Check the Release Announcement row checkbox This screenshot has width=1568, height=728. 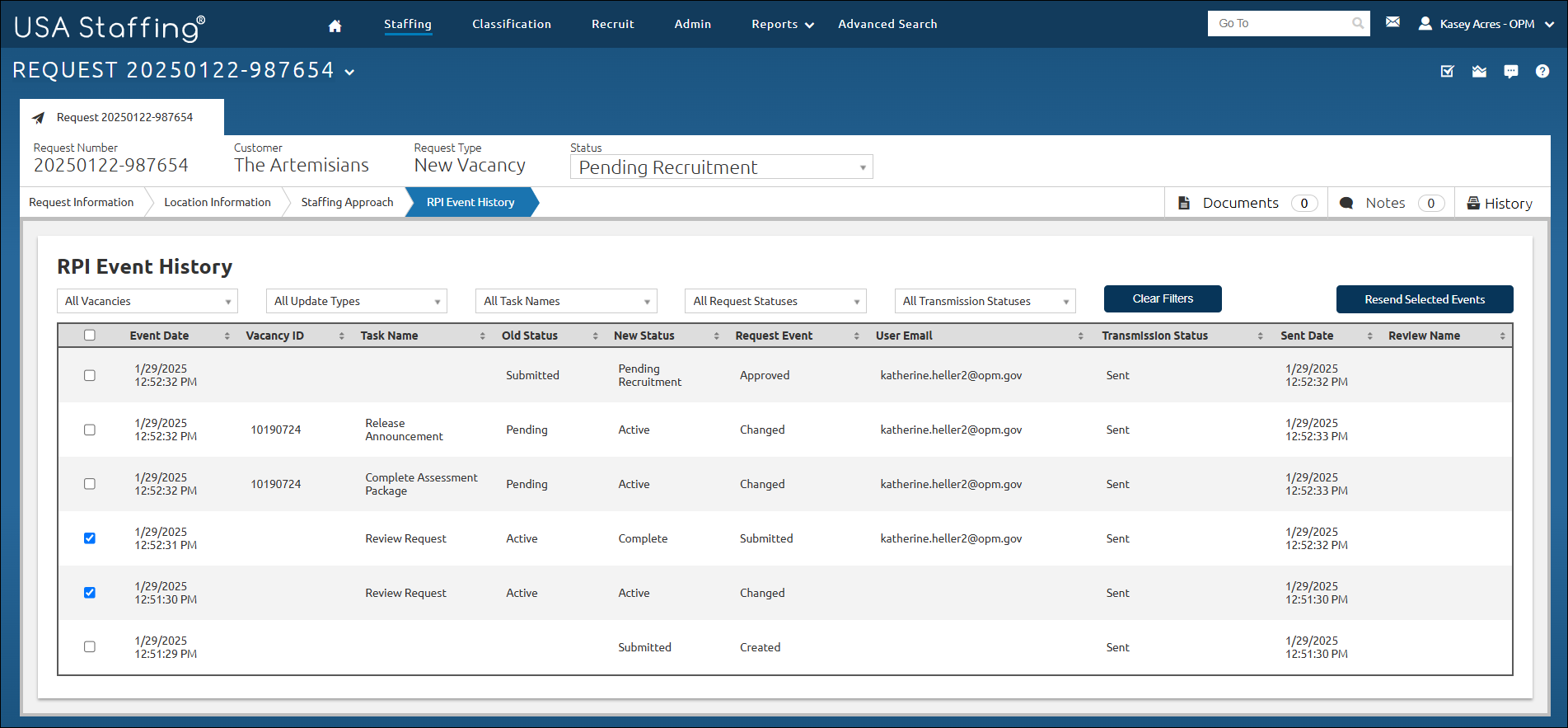point(90,430)
